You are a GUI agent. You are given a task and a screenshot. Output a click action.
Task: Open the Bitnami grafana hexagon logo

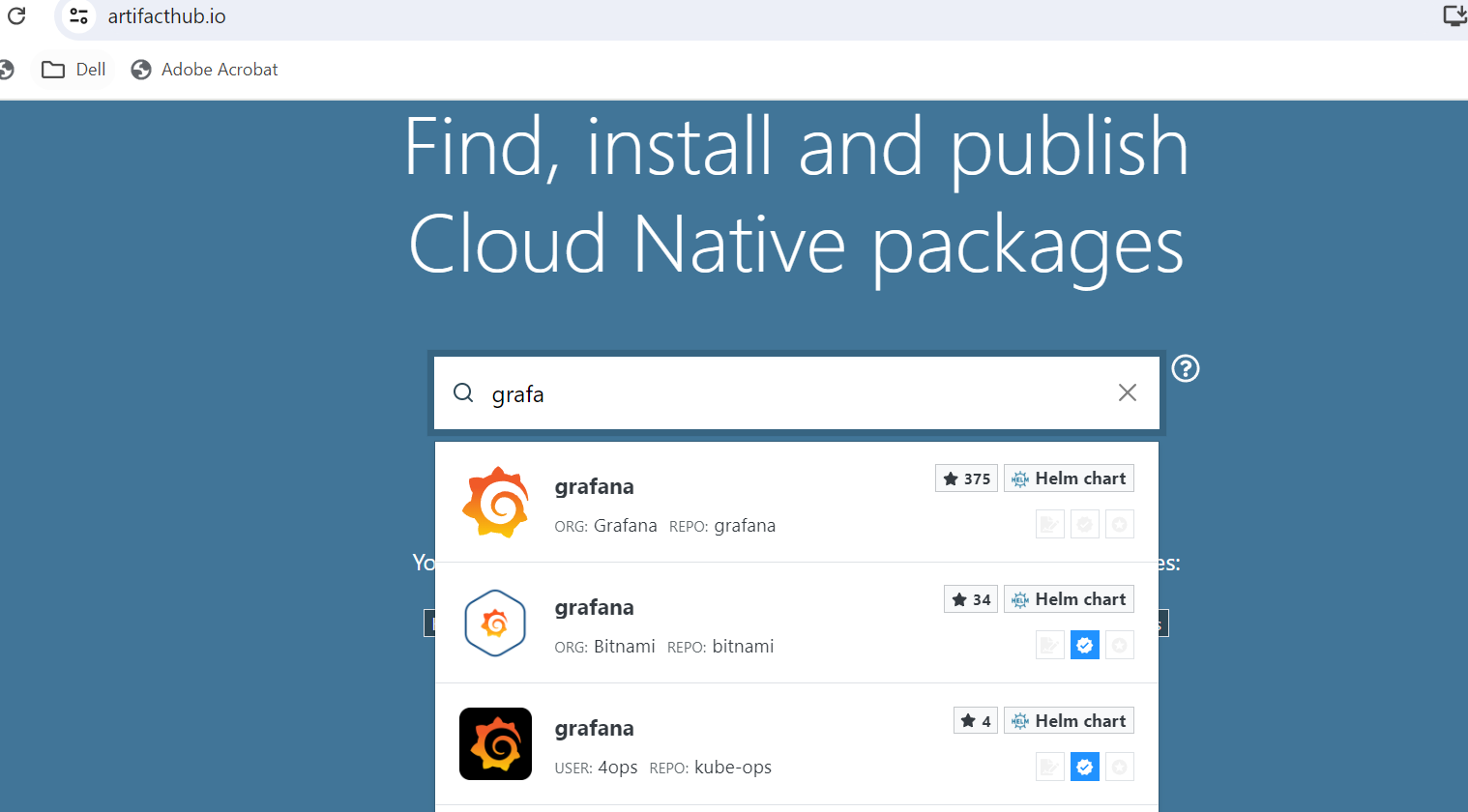click(495, 623)
